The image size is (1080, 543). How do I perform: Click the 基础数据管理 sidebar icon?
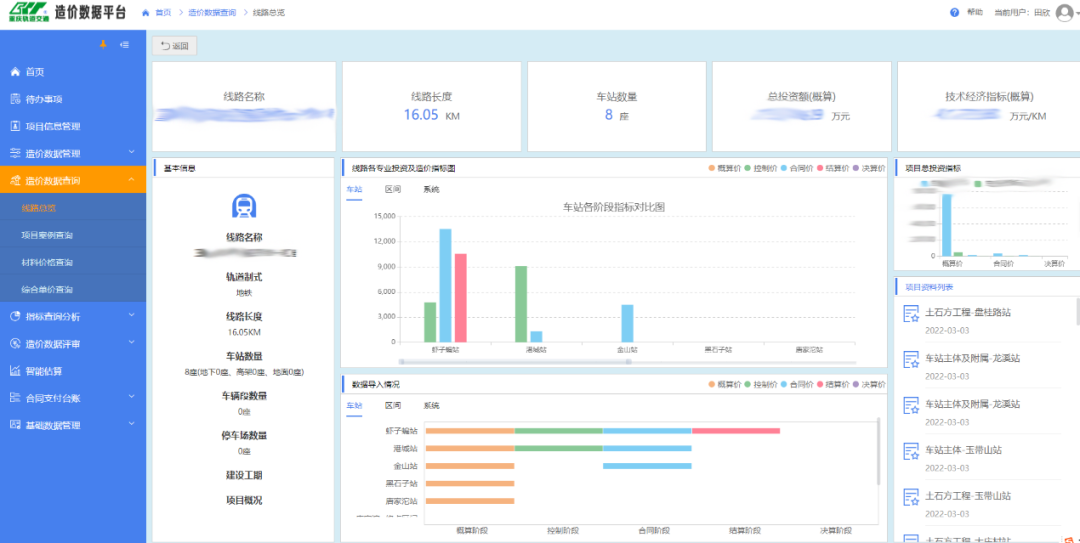15,424
